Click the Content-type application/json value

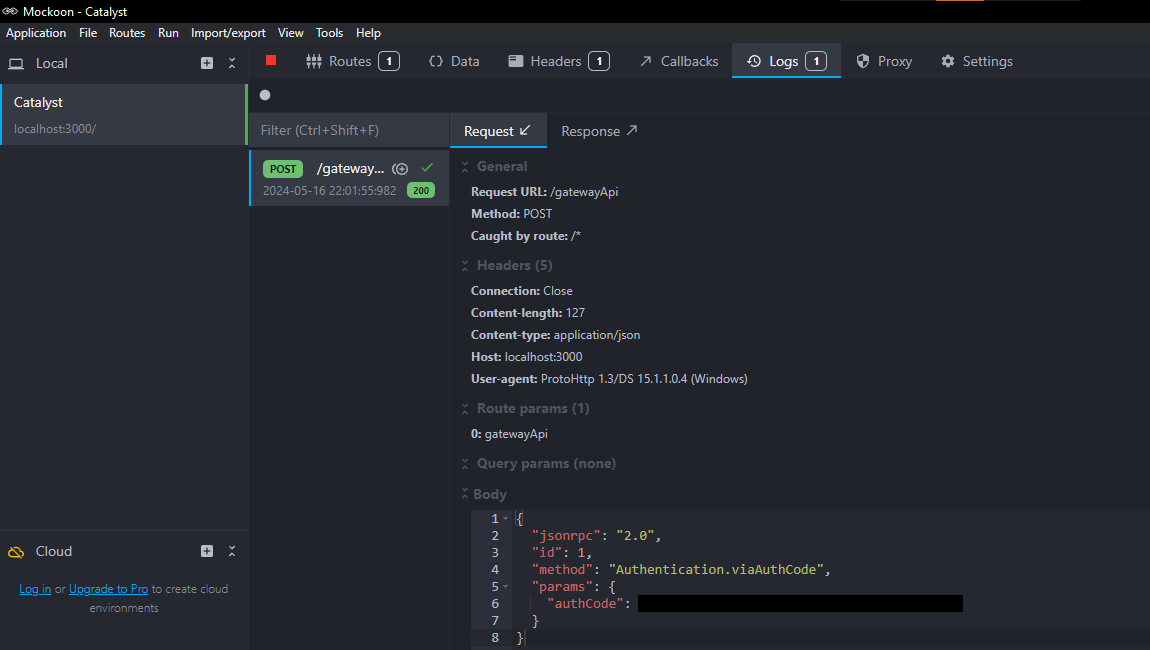597,335
